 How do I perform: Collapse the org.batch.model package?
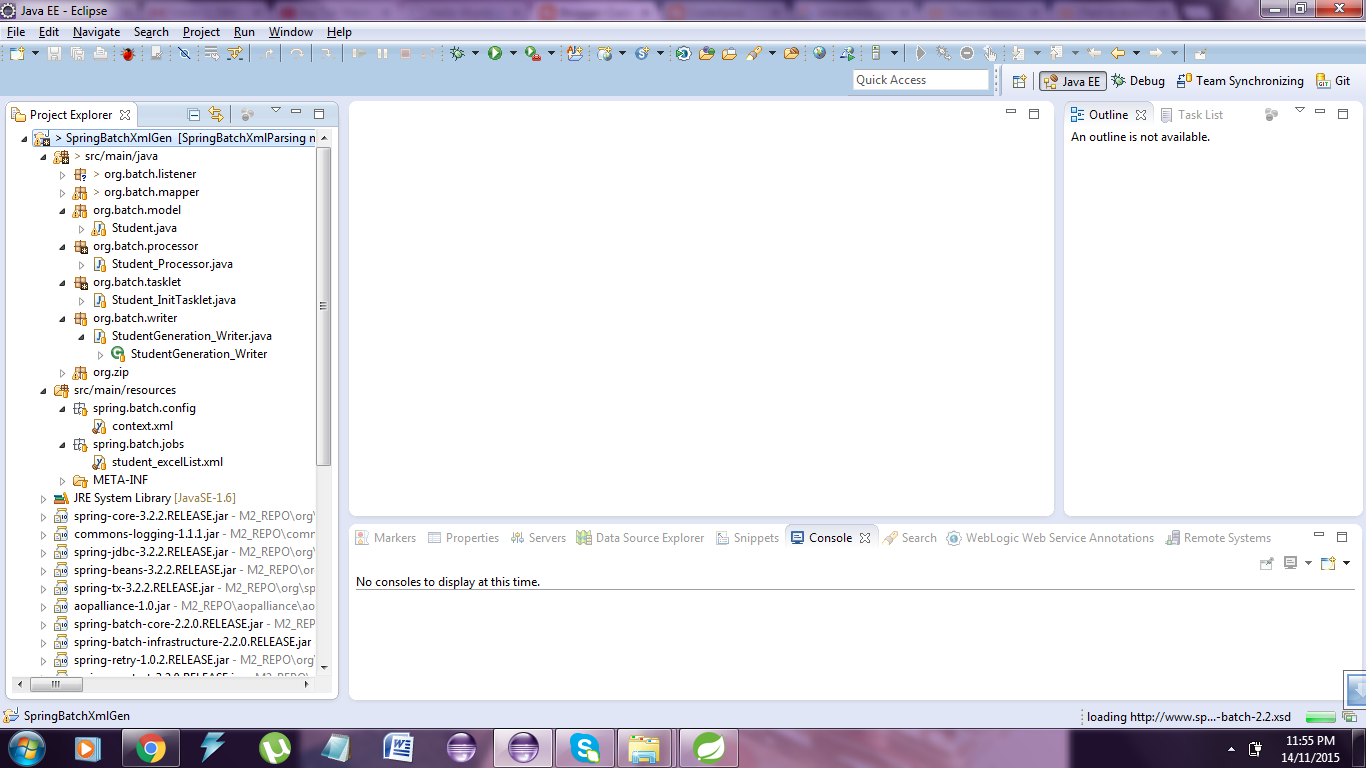62,210
